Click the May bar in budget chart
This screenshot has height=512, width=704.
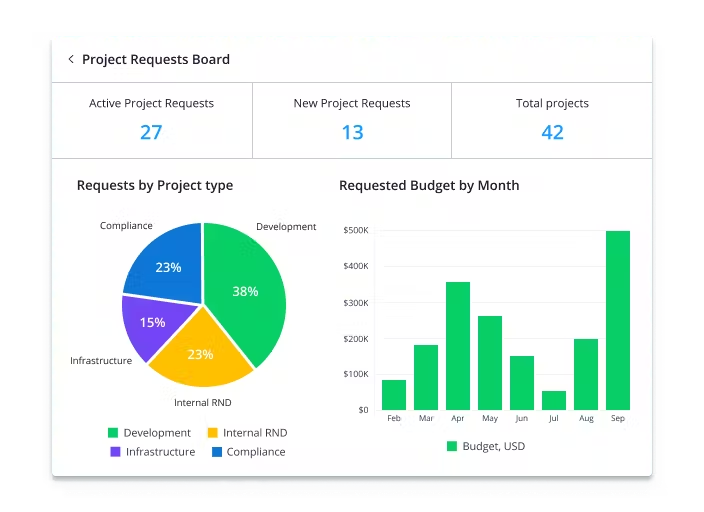[x=490, y=362]
